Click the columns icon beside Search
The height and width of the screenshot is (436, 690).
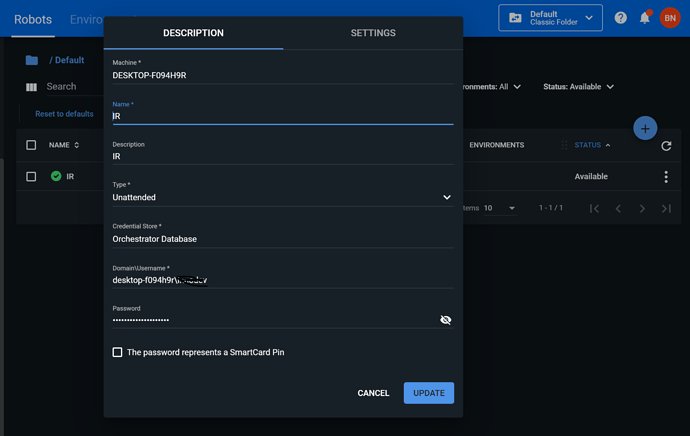pos(31,87)
